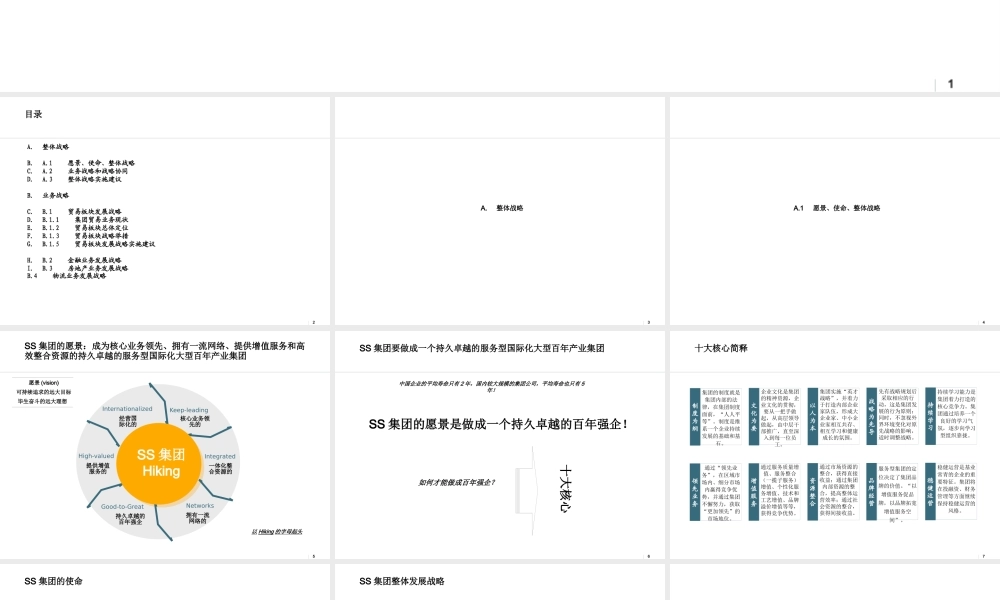Click the headline SS 集团的愿景是做成一个持久卓越的百年强企
This screenshot has width=1000, height=600.
498,424
